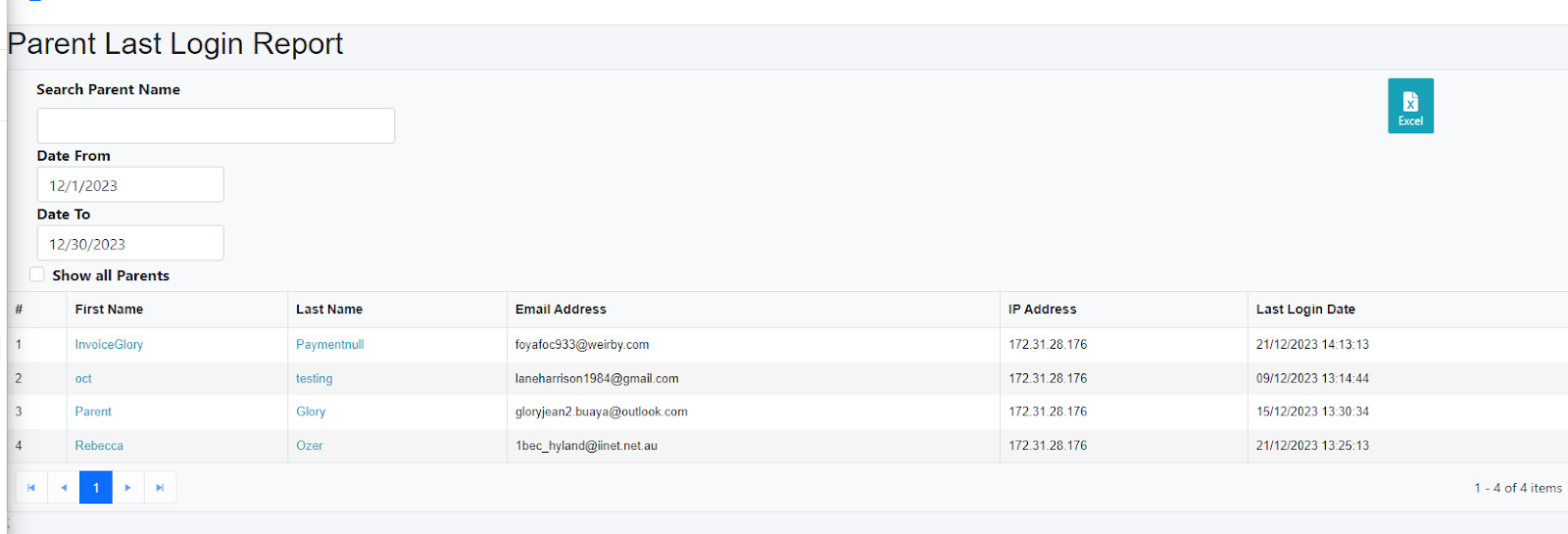Click the Paymentnull last name link
Screen dimensions: 1568x534
tap(329, 345)
